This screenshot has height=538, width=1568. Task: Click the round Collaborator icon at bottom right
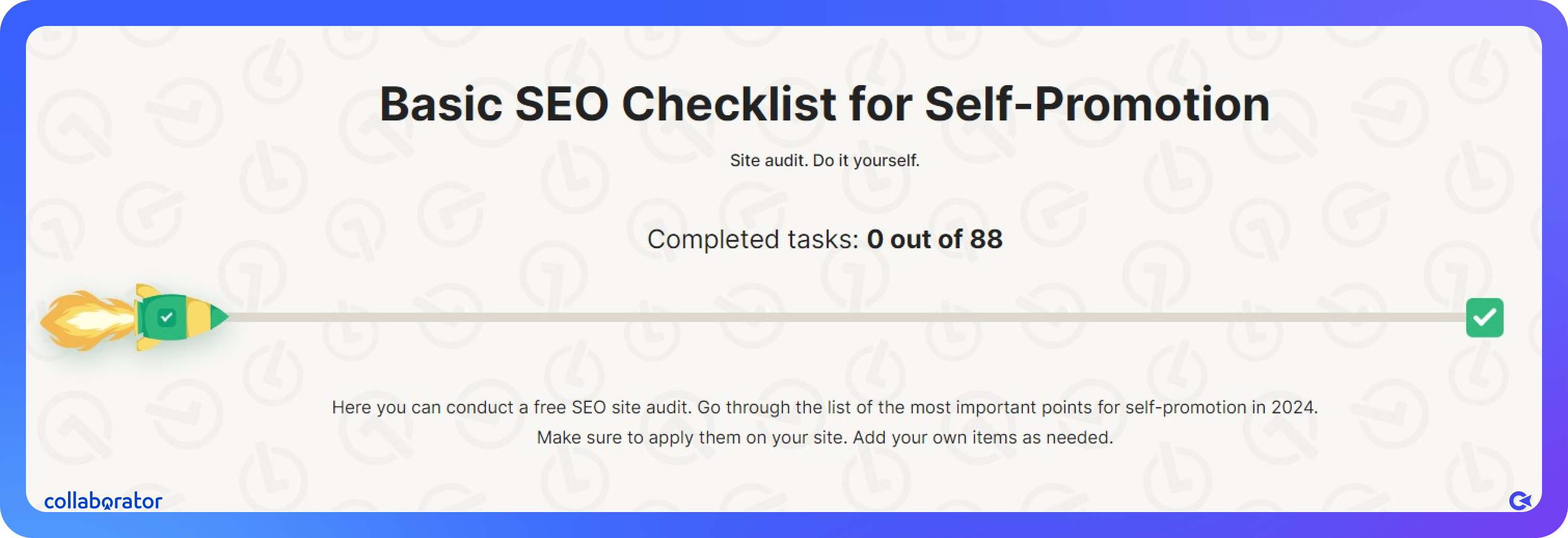click(x=1520, y=501)
